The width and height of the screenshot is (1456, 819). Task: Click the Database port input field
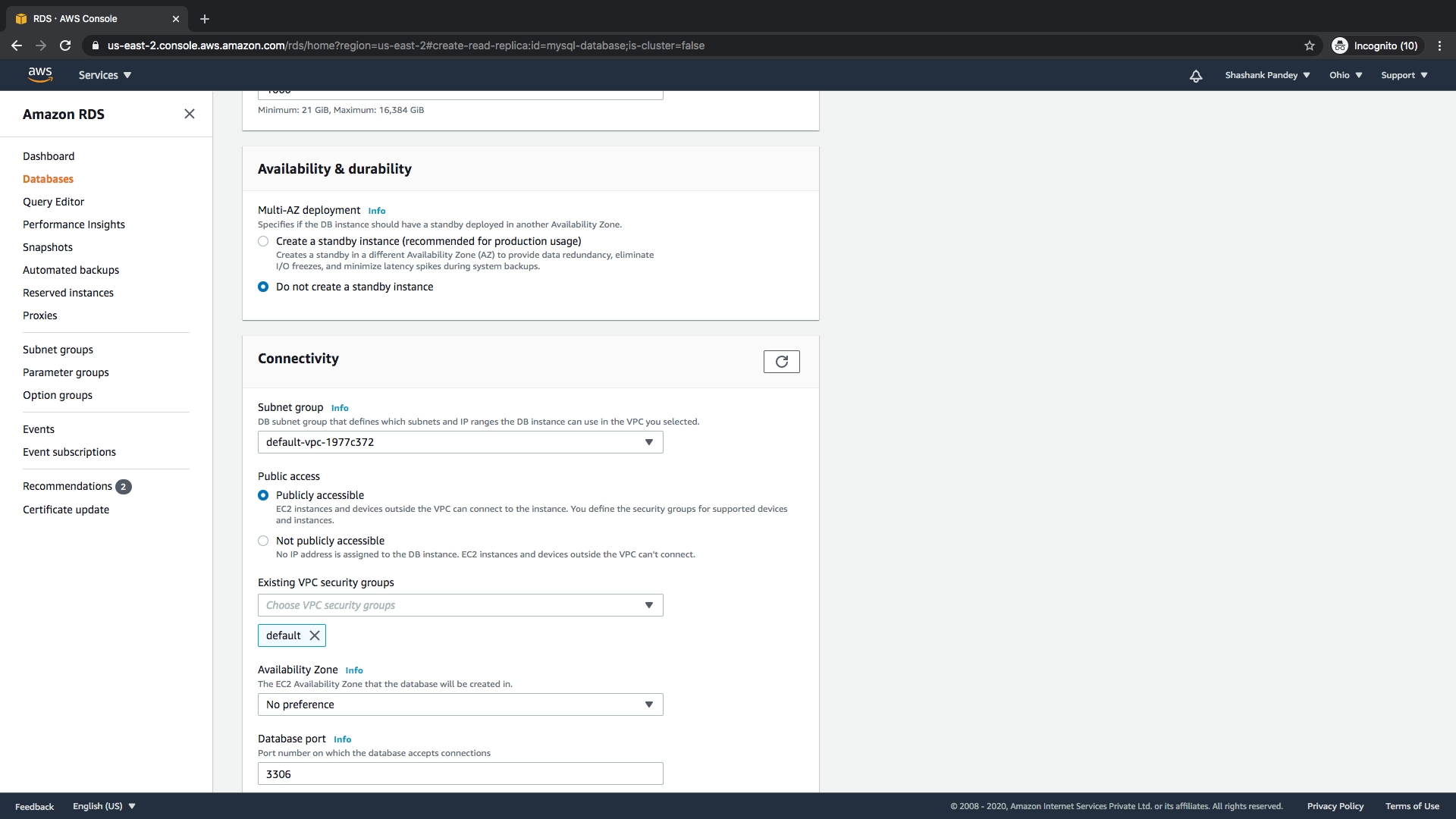(x=460, y=773)
